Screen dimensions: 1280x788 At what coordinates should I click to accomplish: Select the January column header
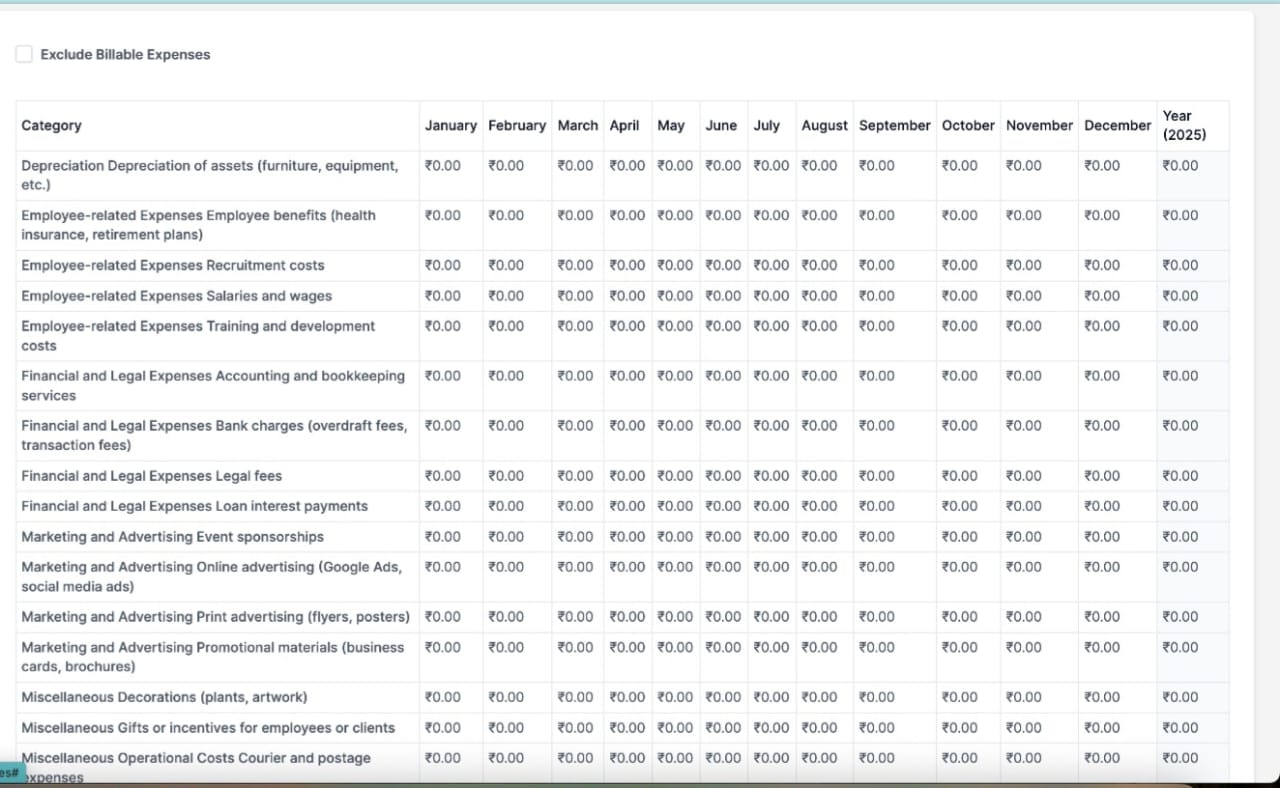pos(450,126)
